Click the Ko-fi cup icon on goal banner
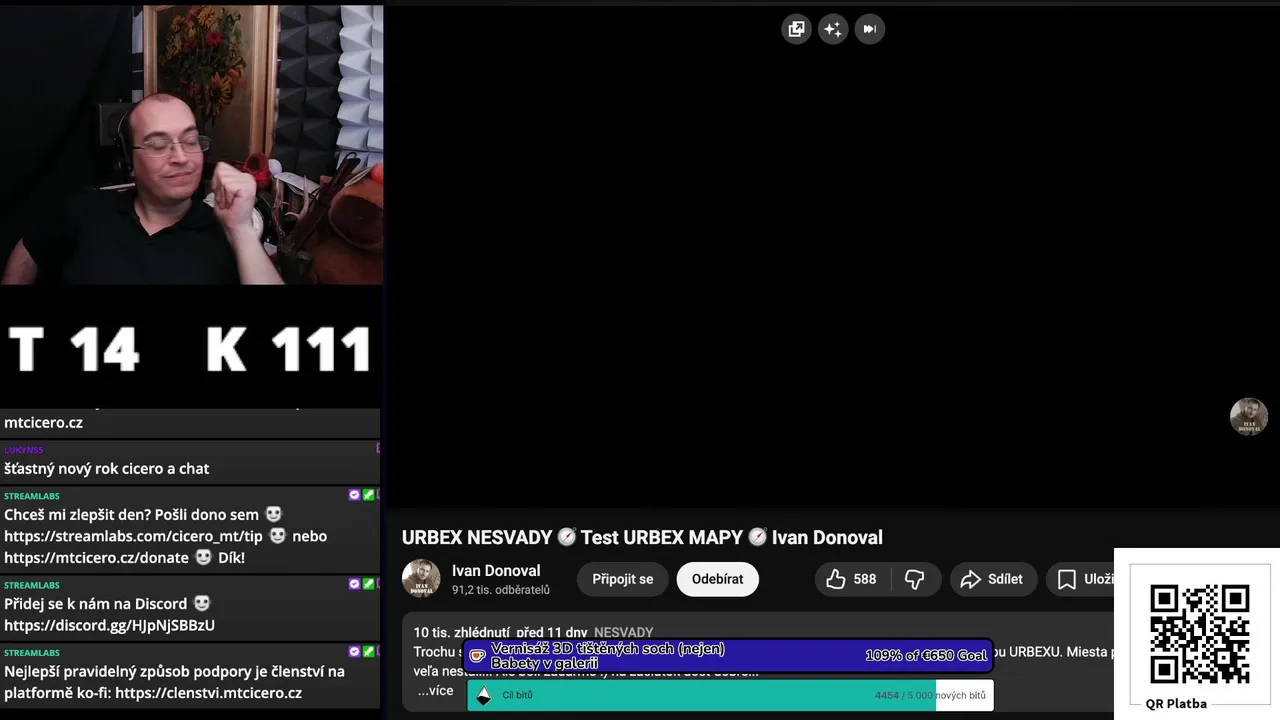 click(478, 656)
